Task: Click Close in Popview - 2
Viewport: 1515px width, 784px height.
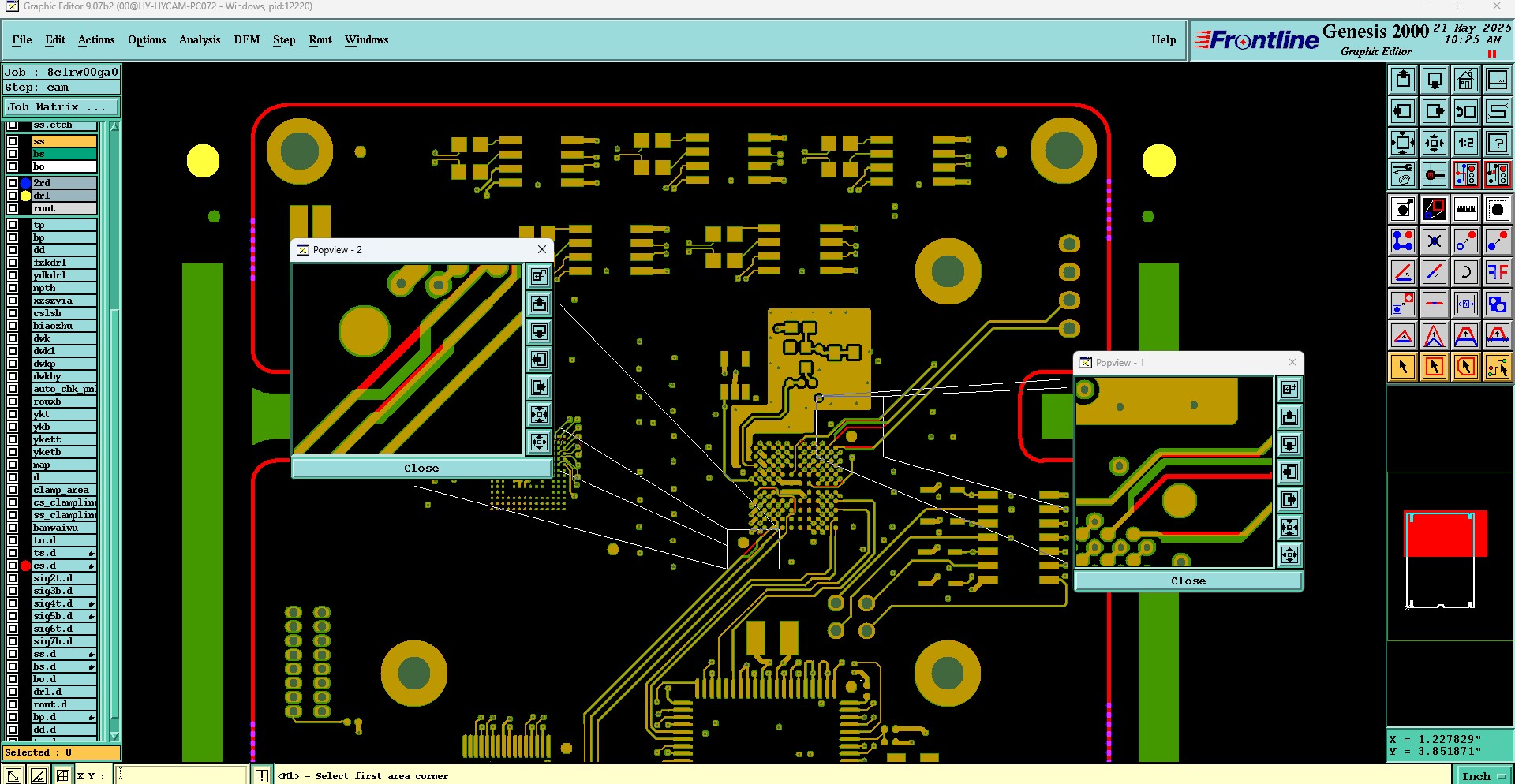Action: [421, 468]
